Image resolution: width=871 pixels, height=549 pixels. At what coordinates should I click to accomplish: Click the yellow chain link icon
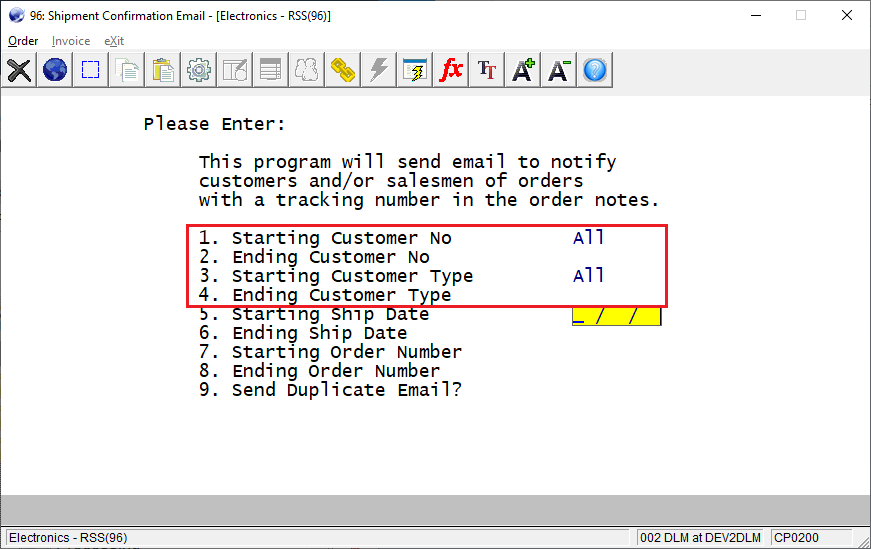343,70
